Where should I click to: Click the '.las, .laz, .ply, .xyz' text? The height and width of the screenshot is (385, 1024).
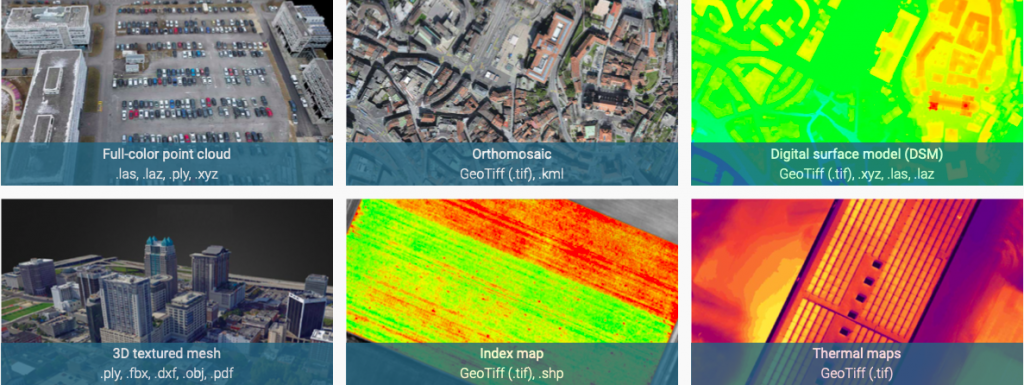[x=167, y=174]
